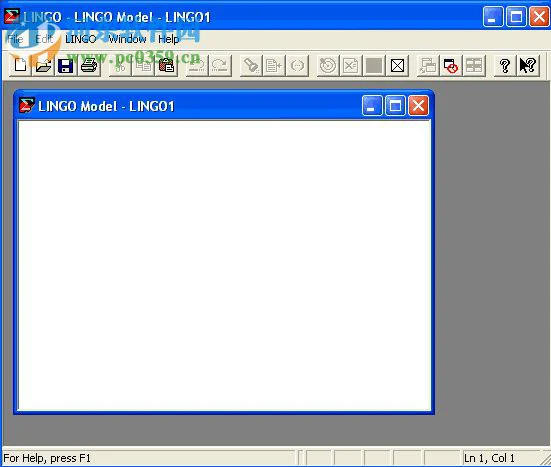The width and height of the screenshot is (551, 467).
Task: Activate the context help arrow icon
Action: tap(528, 65)
